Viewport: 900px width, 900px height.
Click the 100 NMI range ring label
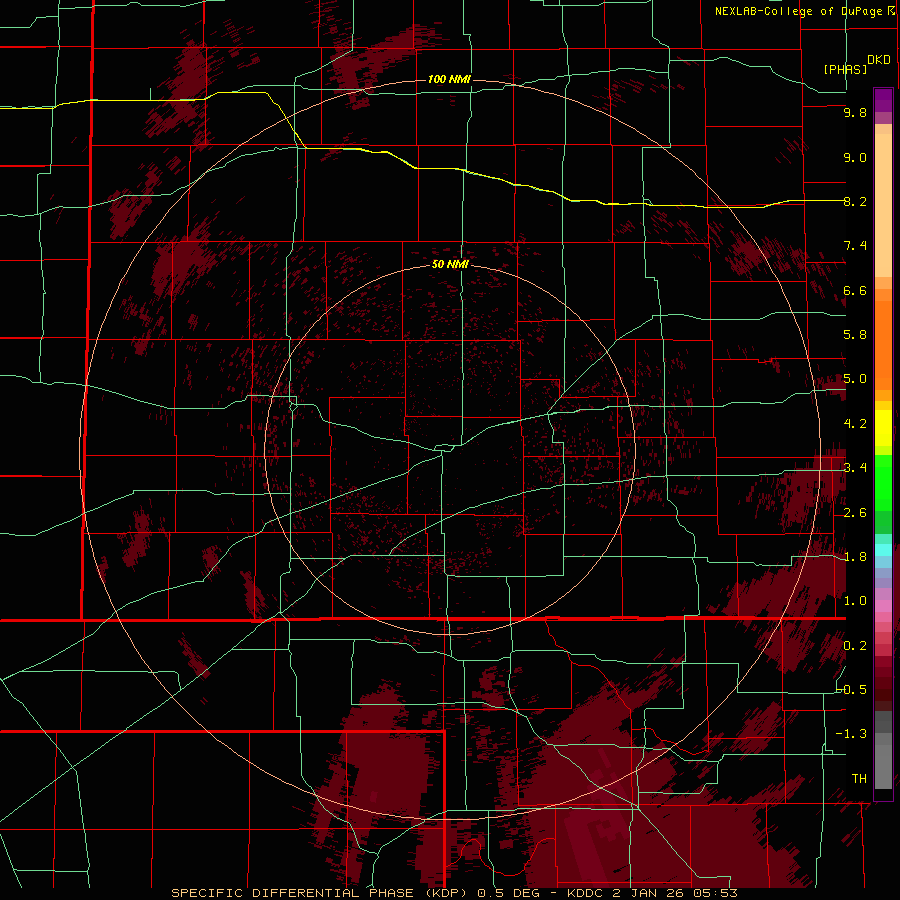click(449, 79)
